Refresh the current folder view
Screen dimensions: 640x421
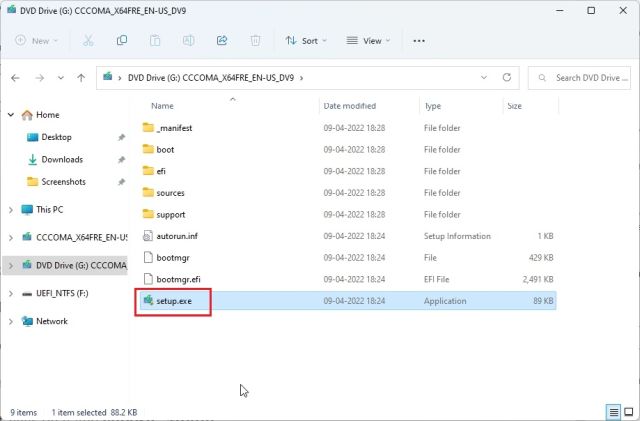coord(507,77)
